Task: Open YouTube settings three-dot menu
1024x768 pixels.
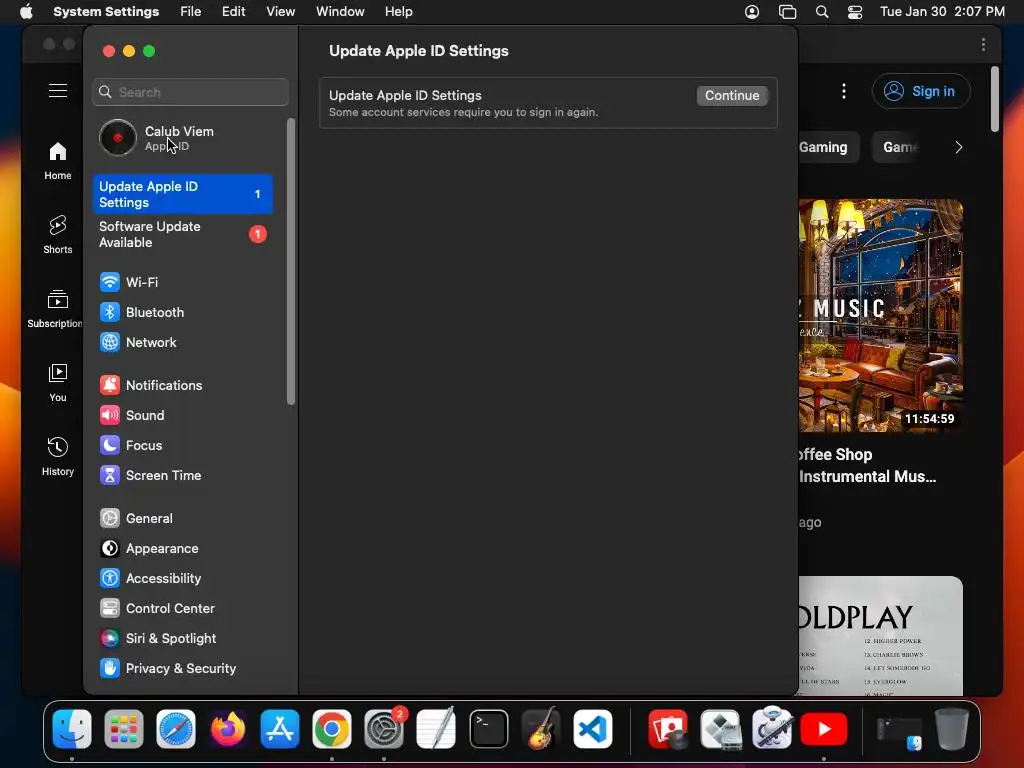Action: [x=844, y=91]
